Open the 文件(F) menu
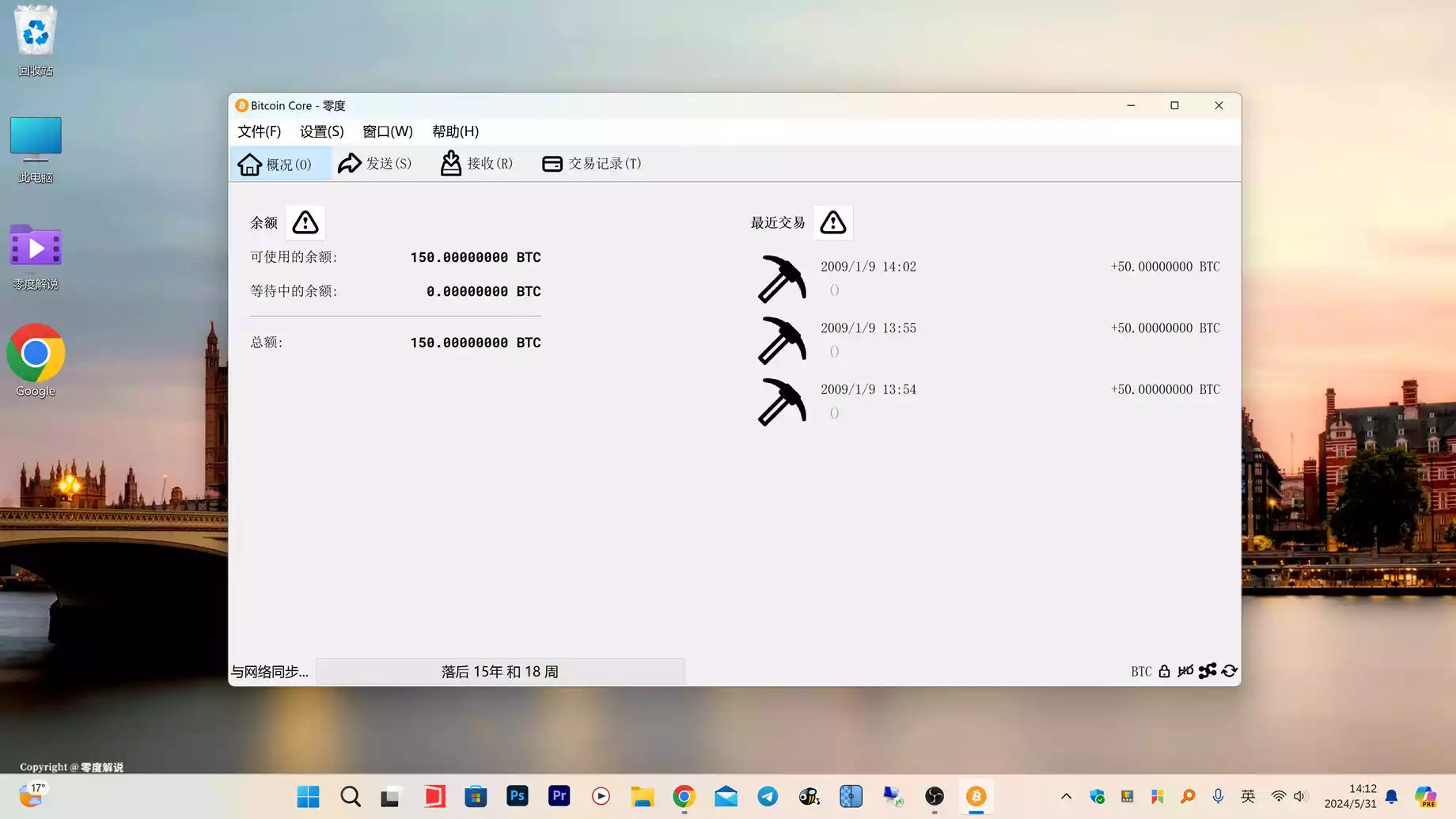This screenshot has width=1456, height=819. 259,131
